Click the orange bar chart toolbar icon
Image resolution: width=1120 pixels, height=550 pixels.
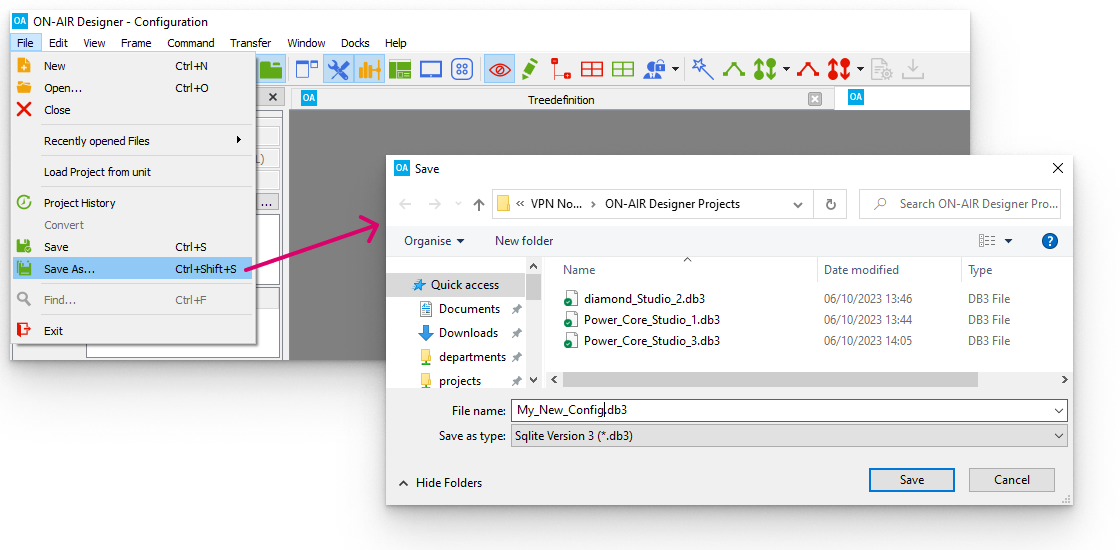(369, 69)
